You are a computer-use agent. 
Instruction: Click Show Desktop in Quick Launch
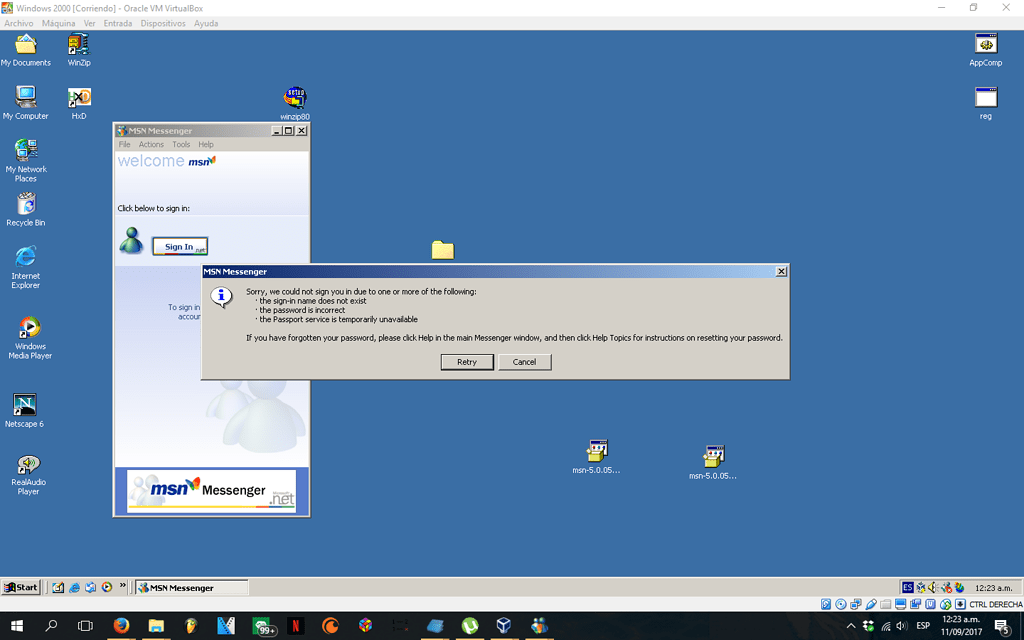(x=58, y=587)
